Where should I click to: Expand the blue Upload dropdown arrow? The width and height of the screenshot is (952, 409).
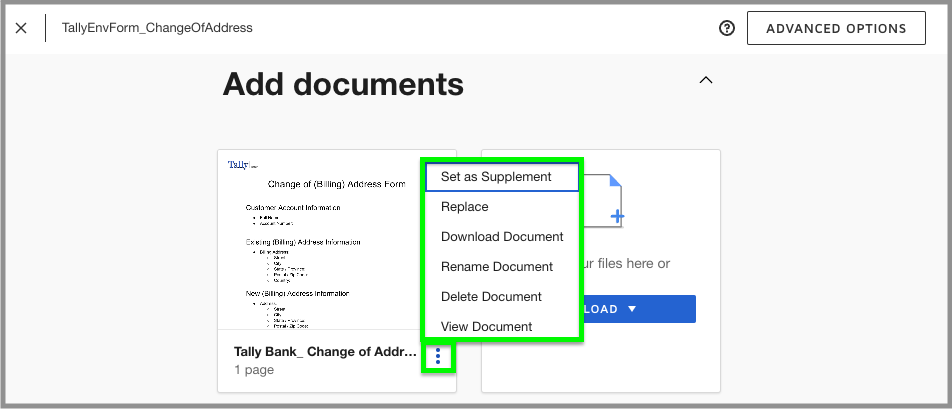(632, 309)
